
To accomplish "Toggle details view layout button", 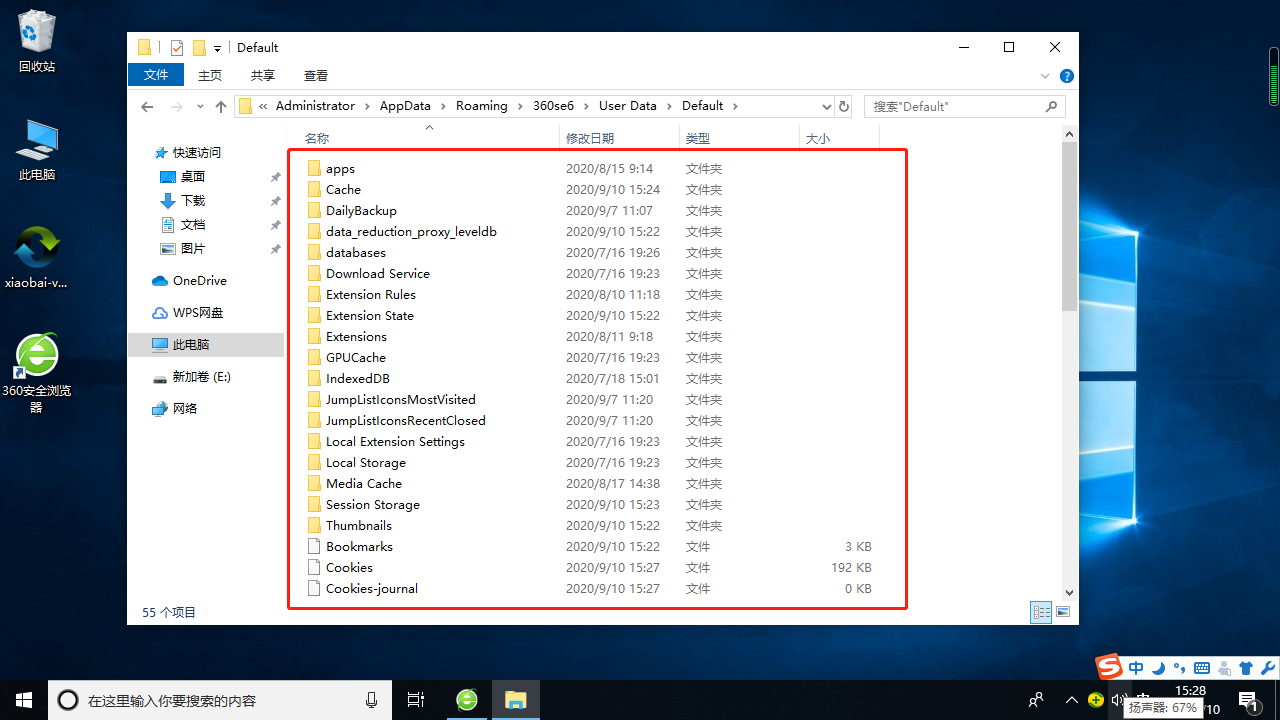I will [x=1041, y=612].
